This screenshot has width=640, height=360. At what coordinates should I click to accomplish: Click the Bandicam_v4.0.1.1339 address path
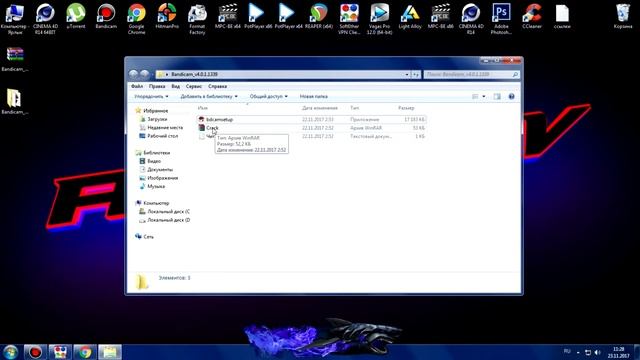click(x=194, y=74)
